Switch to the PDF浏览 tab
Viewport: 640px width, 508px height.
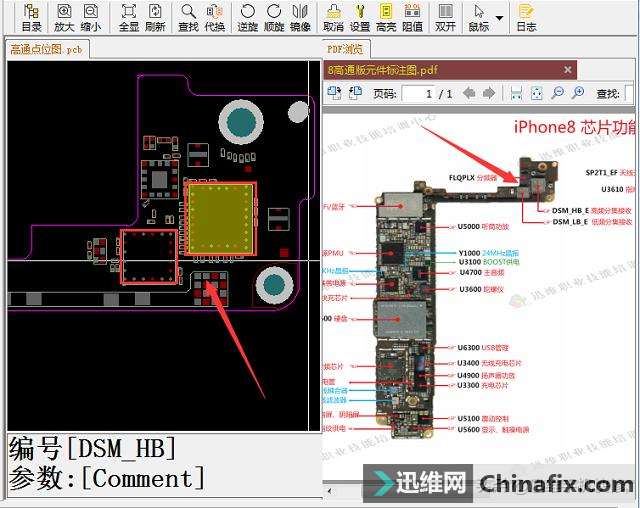coord(345,50)
